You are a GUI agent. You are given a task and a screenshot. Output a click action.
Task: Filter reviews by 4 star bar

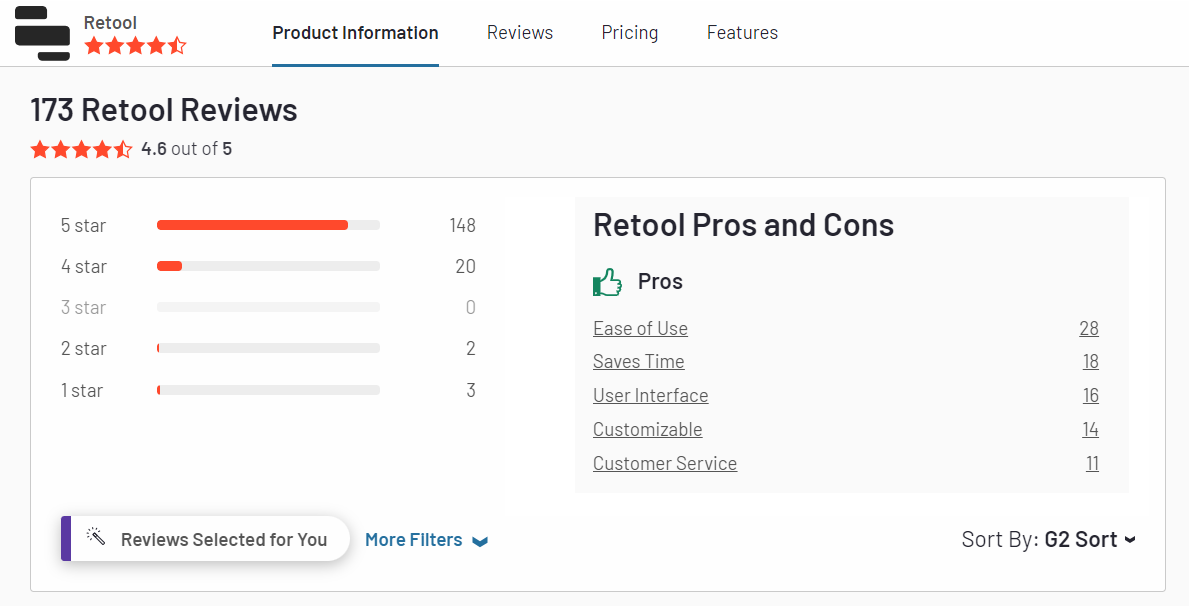click(x=268, y=267)
